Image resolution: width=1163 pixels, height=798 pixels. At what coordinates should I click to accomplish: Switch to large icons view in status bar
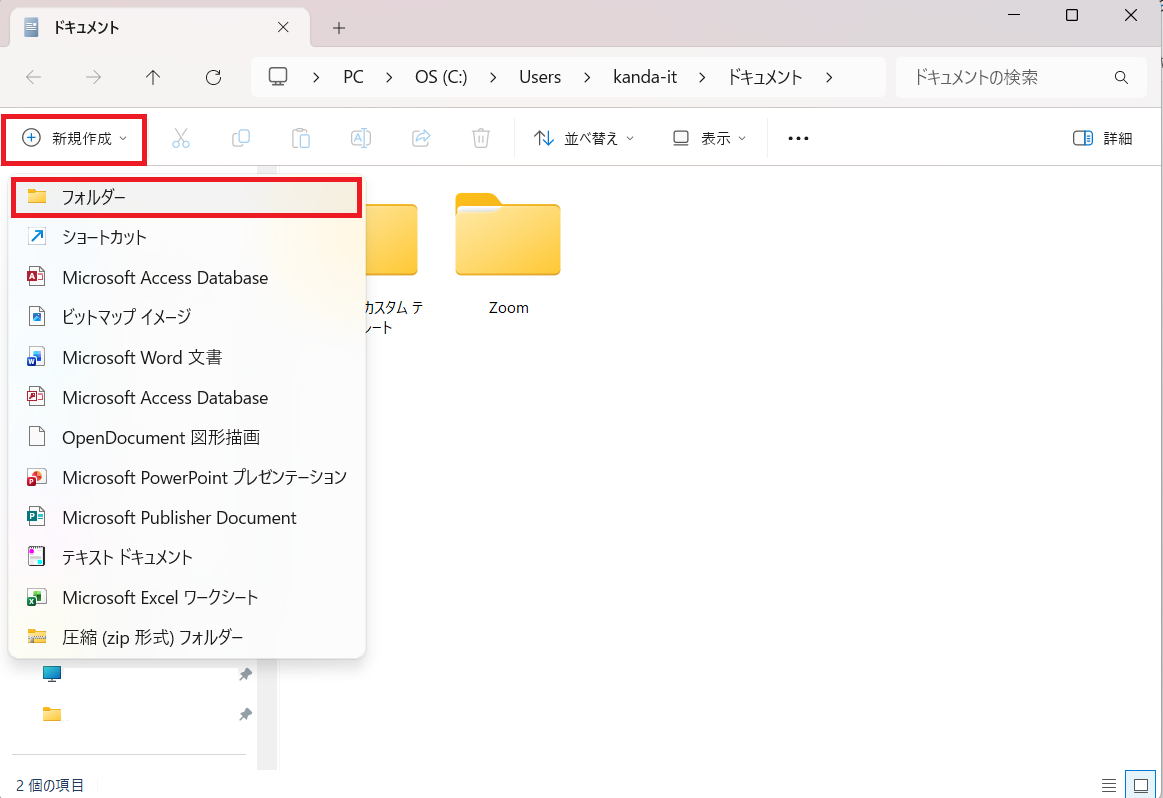point(1139,784)
